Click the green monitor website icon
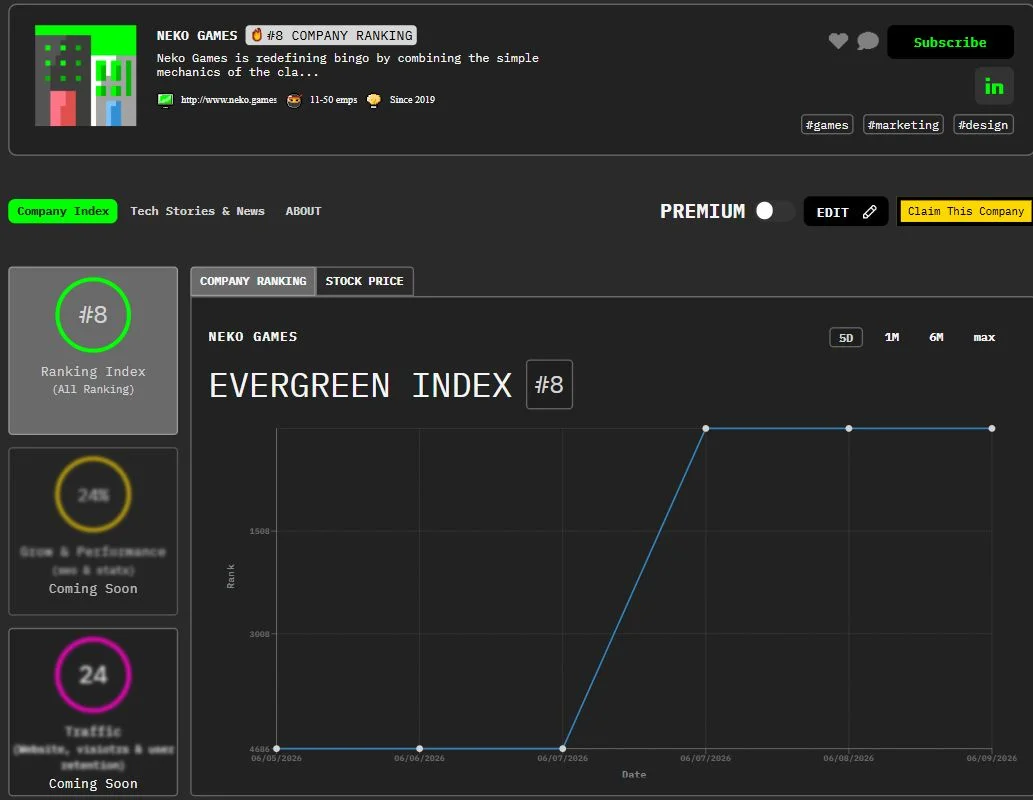 (x=165, y=100)
